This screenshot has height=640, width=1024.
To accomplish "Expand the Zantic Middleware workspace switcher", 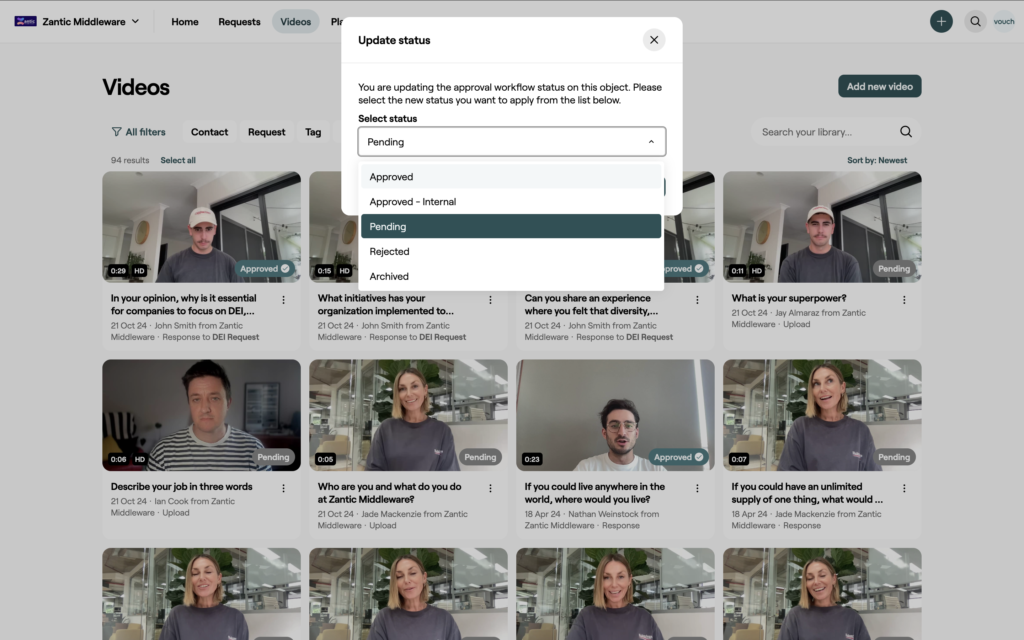I will coord(135,22).
